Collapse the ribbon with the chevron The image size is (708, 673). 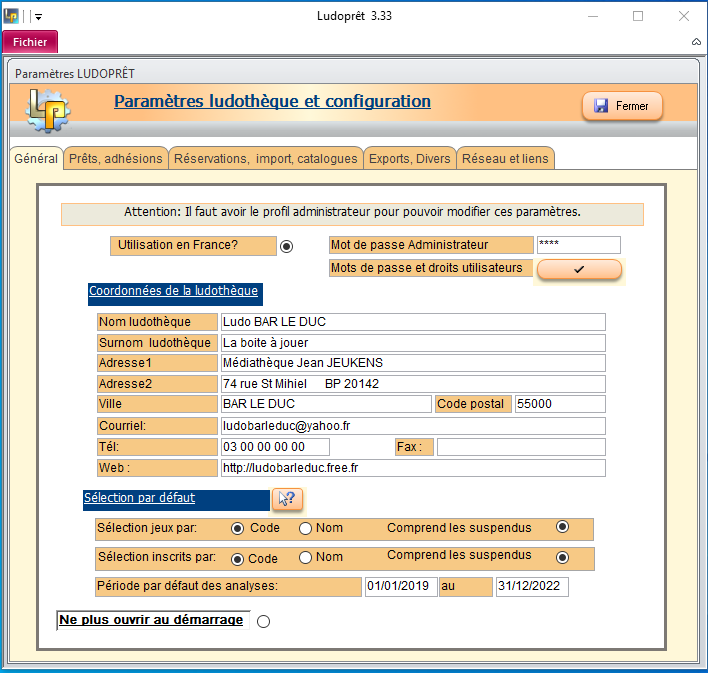click(696, 42)
